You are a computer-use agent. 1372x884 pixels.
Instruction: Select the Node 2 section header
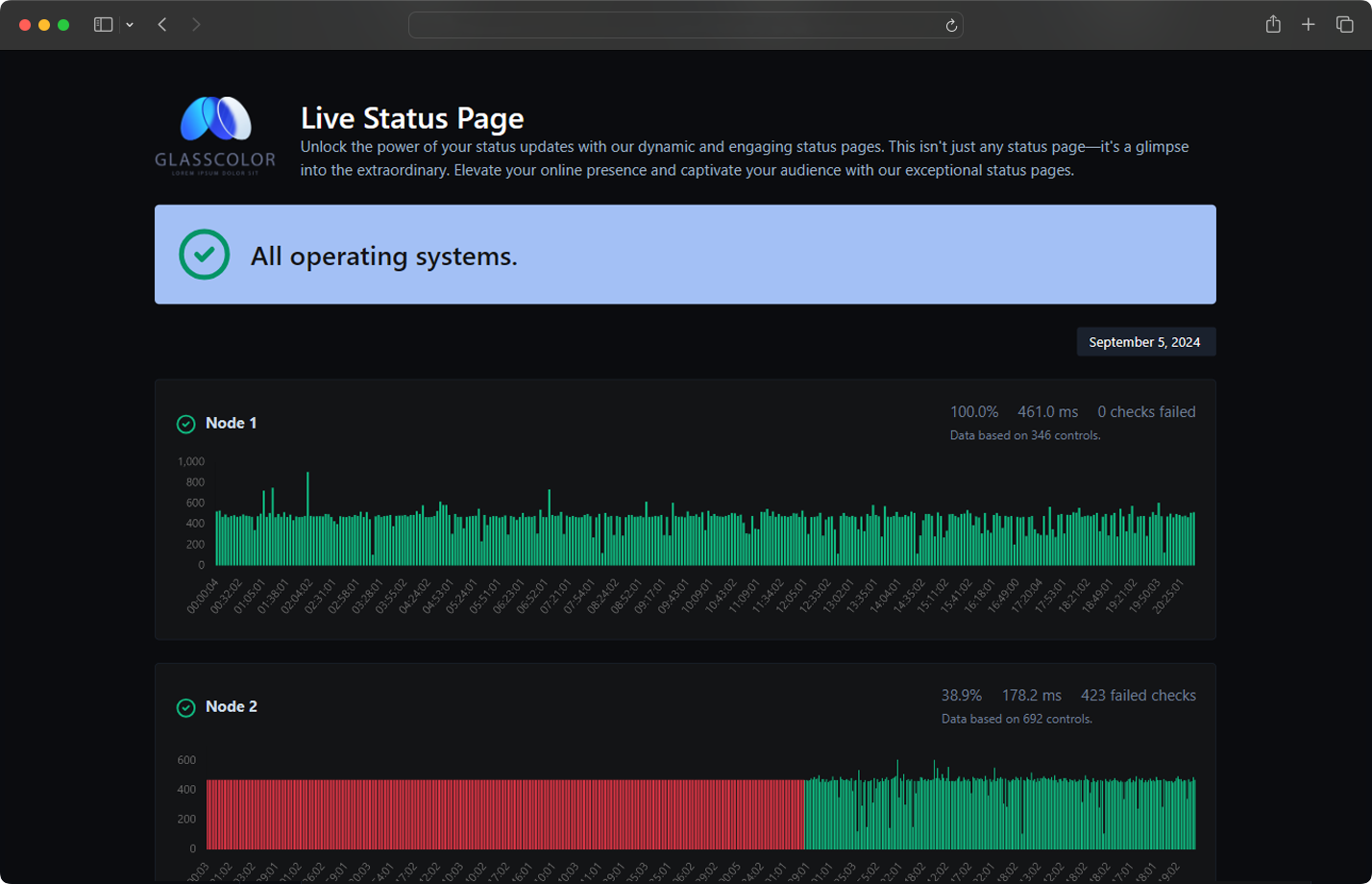click(231, 707)
